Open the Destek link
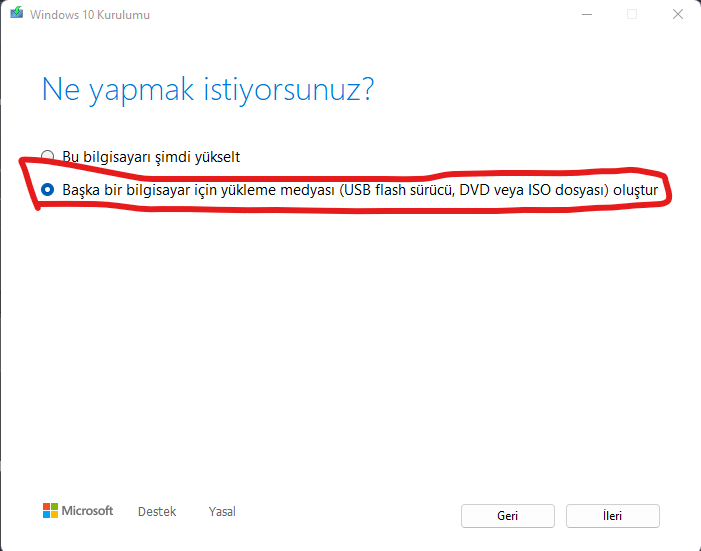The width and height of the screenshot is (701, 551). (157, 511)
